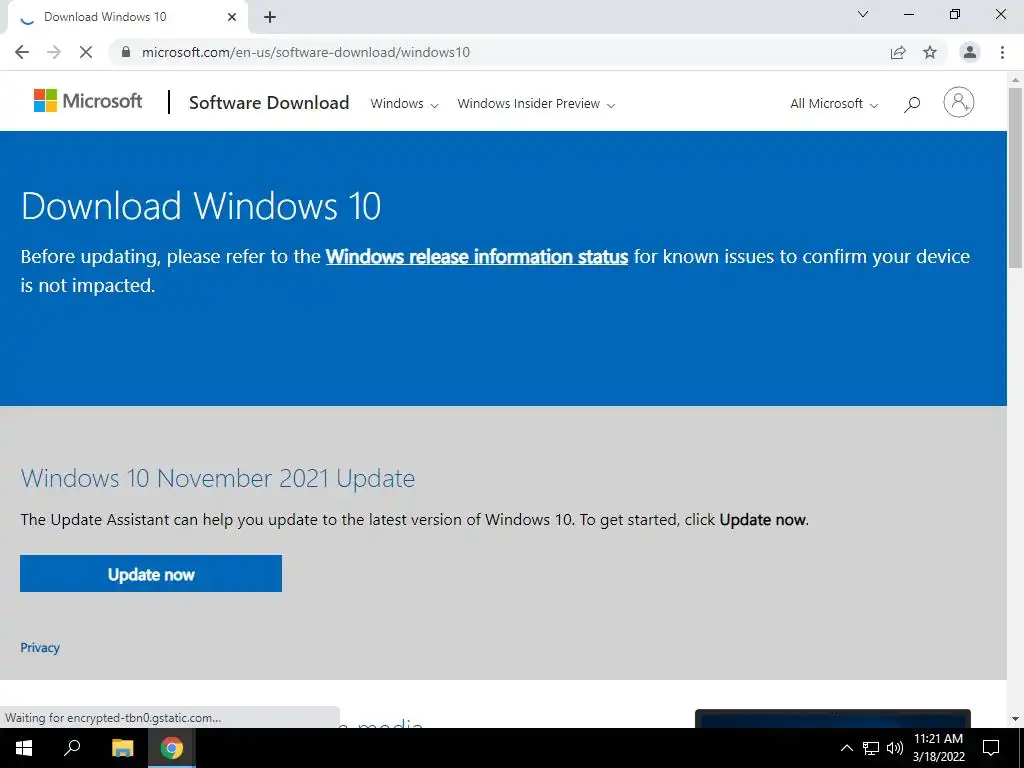Stop page loading with X button
This screenshot has height=768, width=1024.
click(86, 52)
